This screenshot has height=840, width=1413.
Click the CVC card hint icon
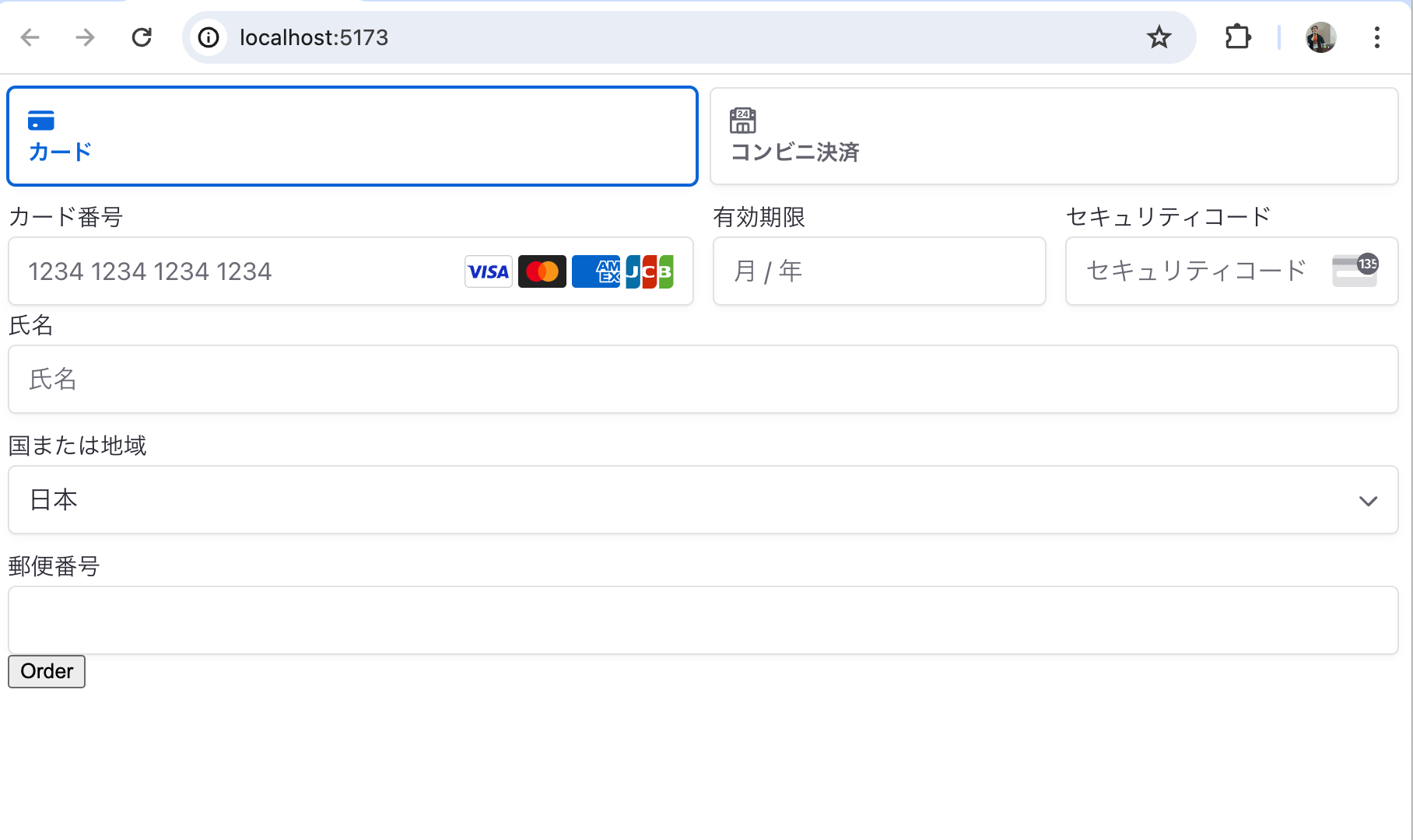(x=1355, y=271)
